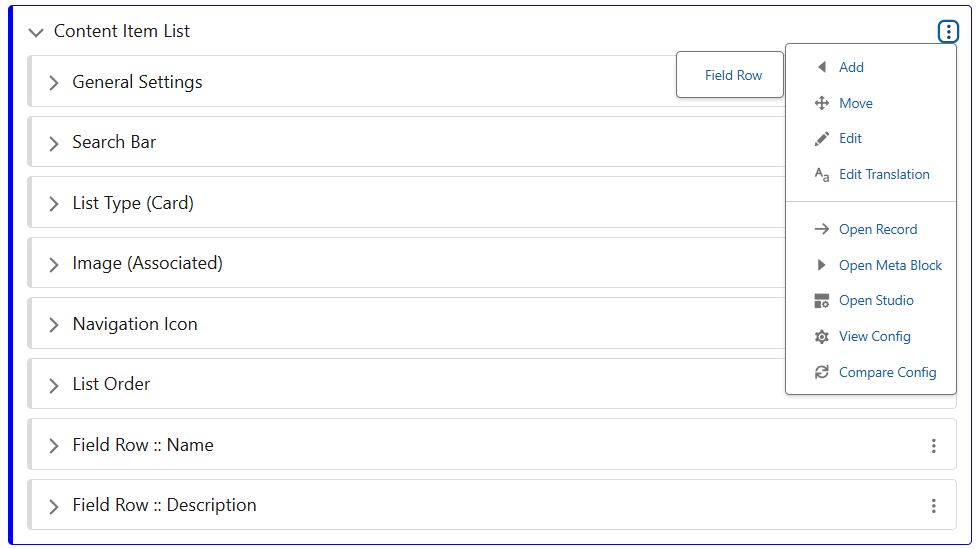Click the Field Row submenu button

coord(733,75)
